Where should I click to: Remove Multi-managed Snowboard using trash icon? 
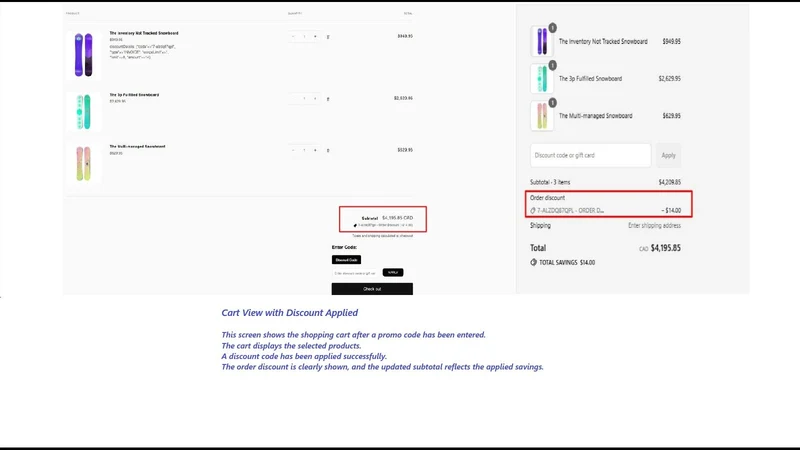click(328, 151)
